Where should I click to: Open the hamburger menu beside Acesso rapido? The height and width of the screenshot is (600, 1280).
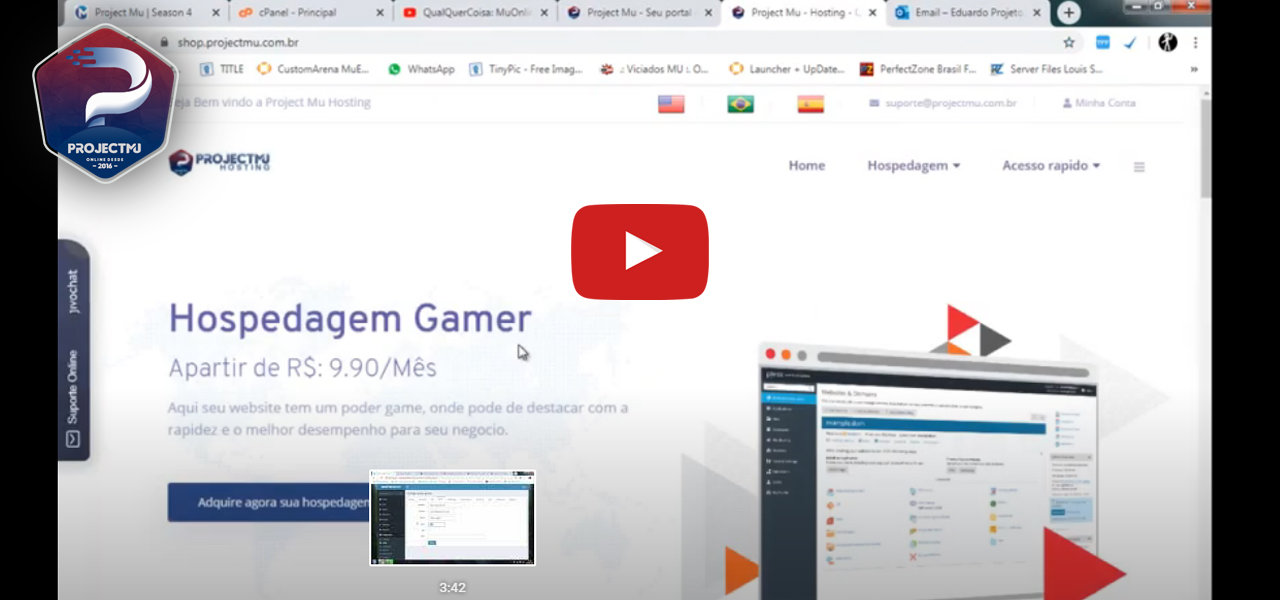pos(1138,166)
